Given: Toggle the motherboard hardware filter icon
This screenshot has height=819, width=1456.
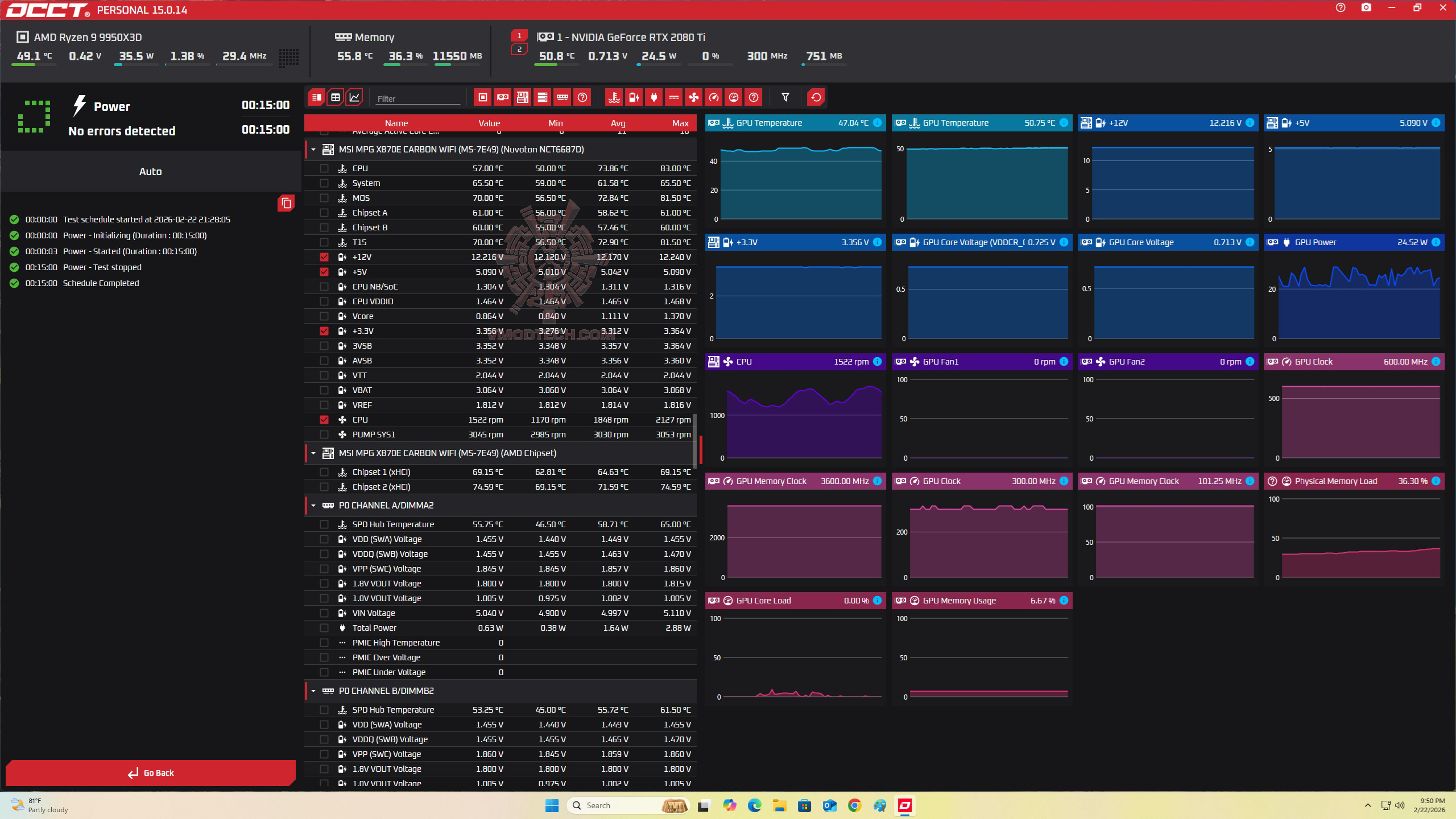Looking at the screenshot, I should pos(522,97).
